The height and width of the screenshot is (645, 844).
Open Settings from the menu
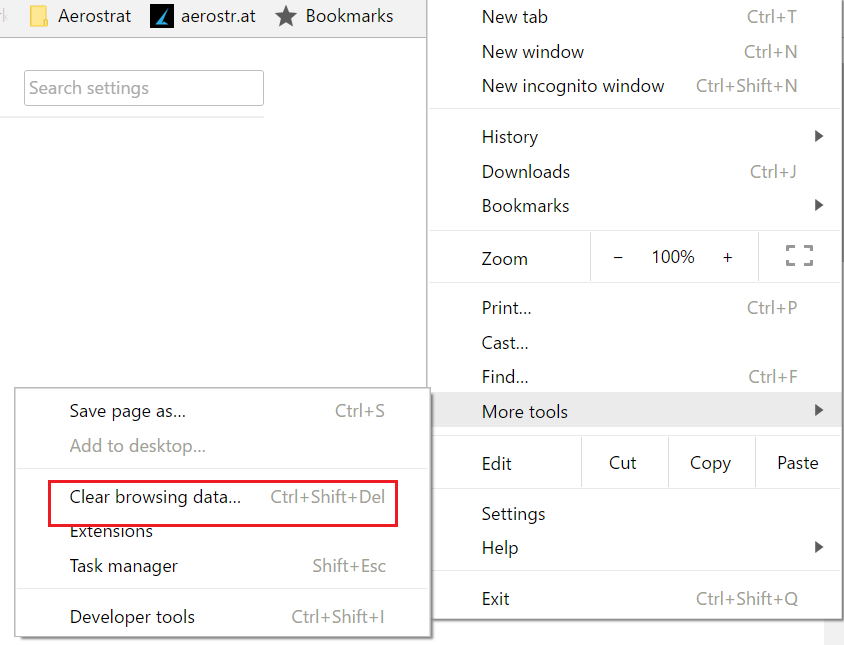pyautogui.click(x=513, y=514)
